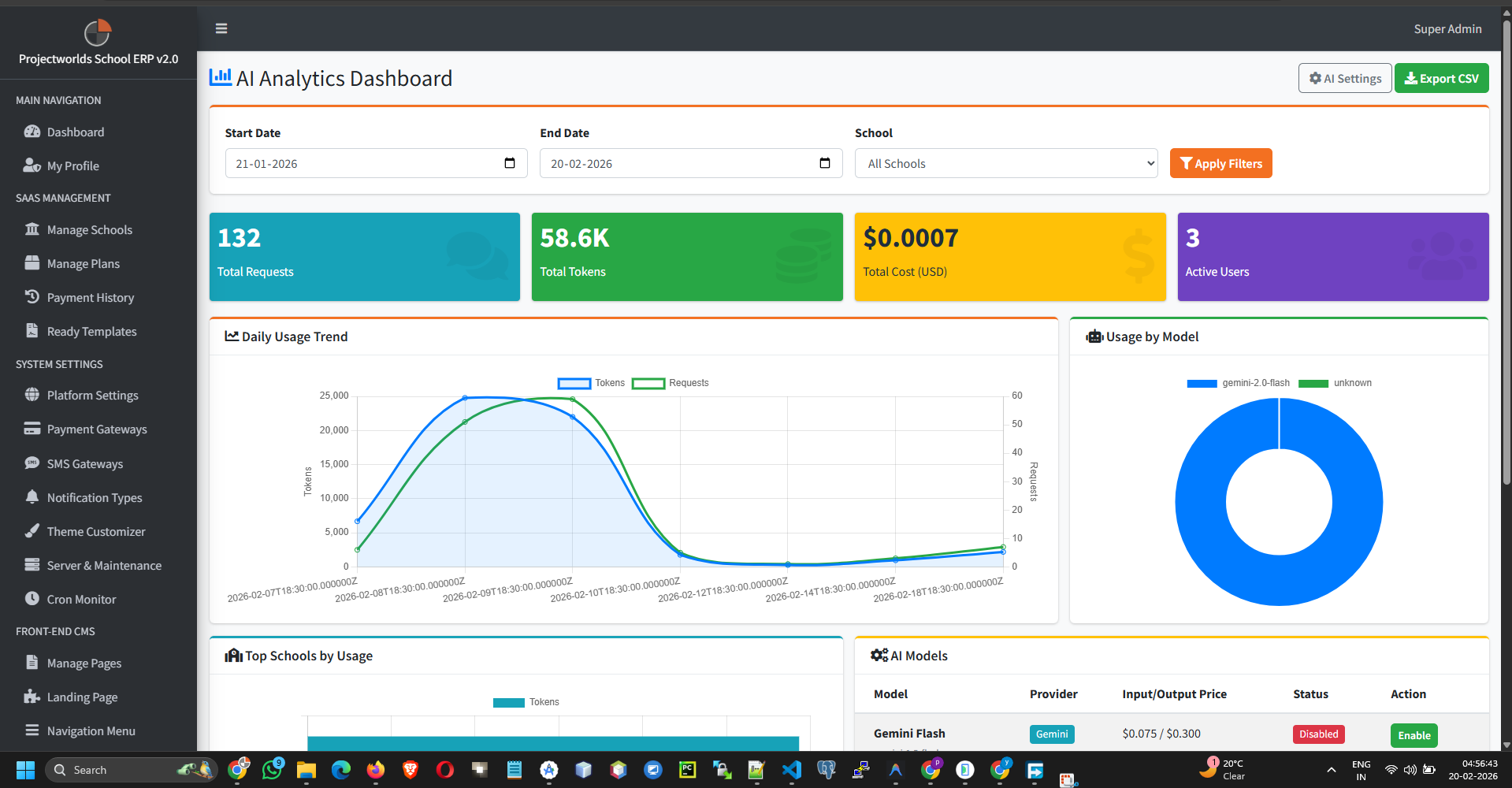Image resolution: width=1512 pixels, height=788 pixels.
Task: Enable the Gemini Flash model
Action: point(1414,734)
